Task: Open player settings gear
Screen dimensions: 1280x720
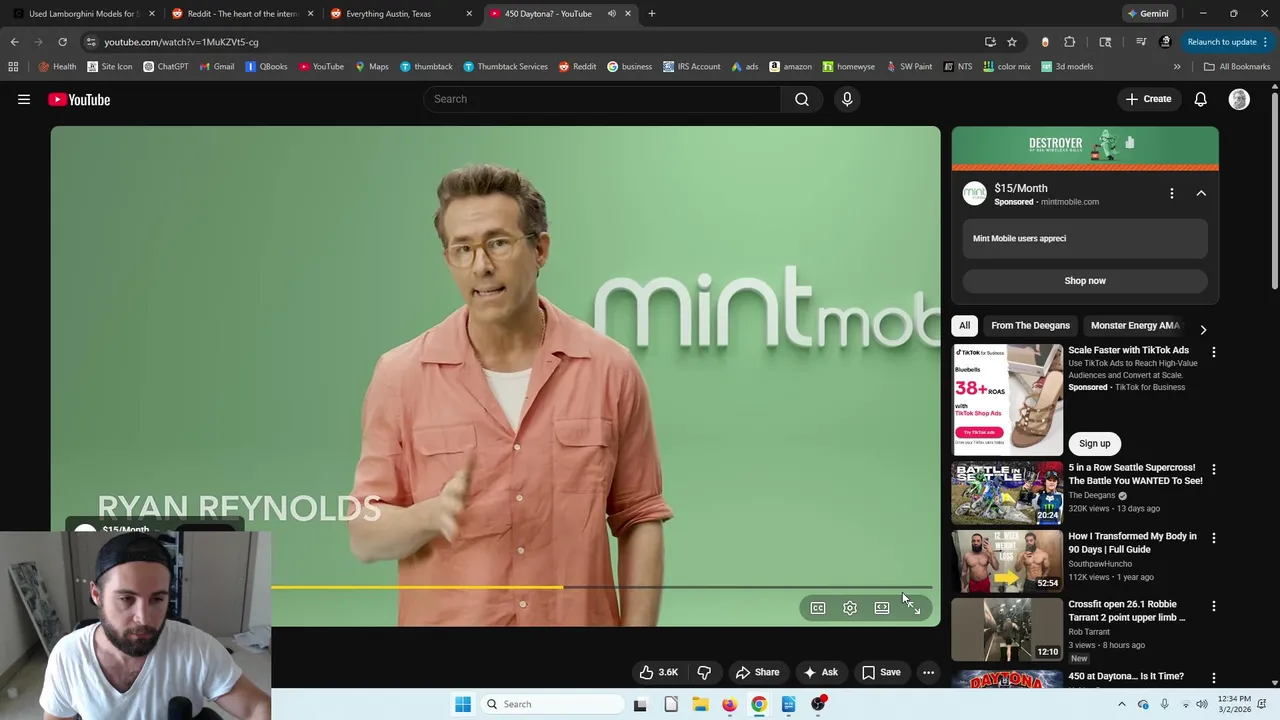Action: [850, 608]
